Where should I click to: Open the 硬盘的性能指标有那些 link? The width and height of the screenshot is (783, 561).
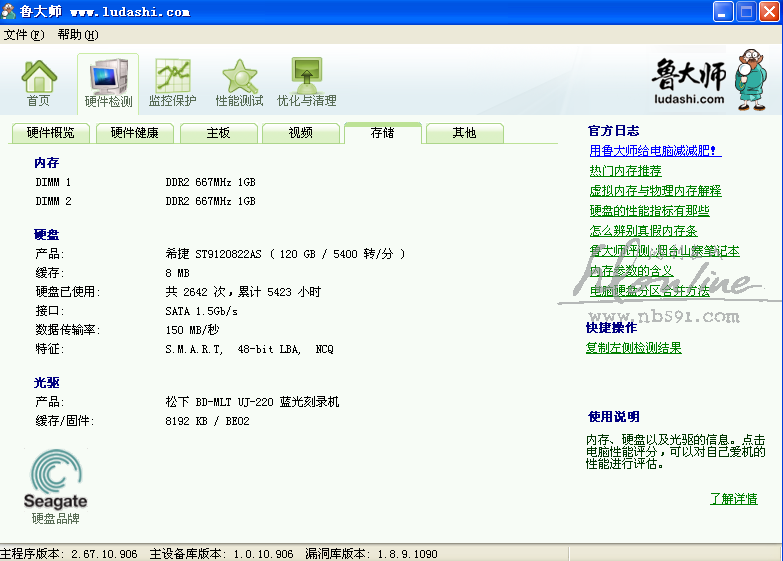click(x=649, y=211)
